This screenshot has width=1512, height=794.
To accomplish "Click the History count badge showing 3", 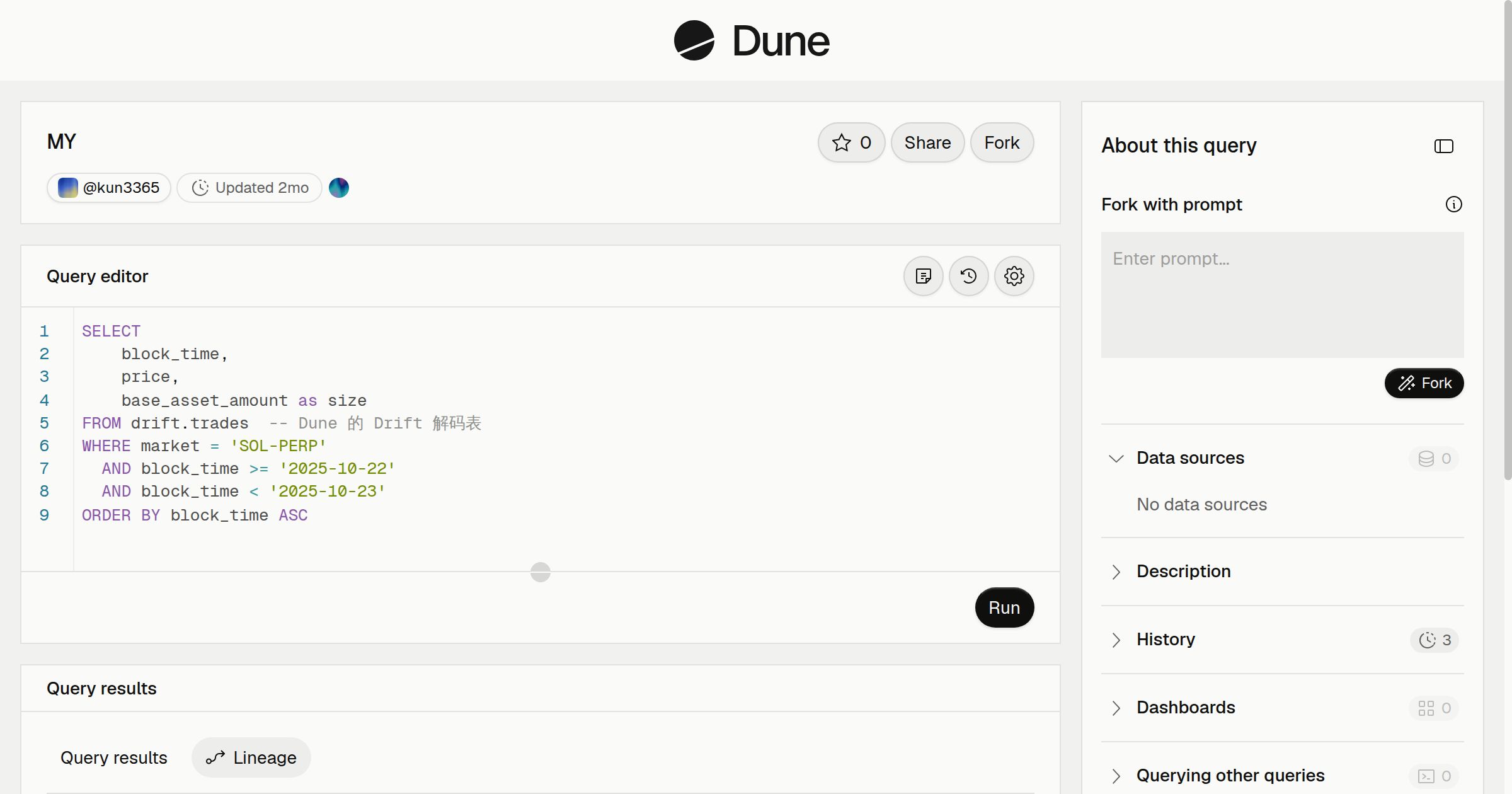I will pos(1434,640).
